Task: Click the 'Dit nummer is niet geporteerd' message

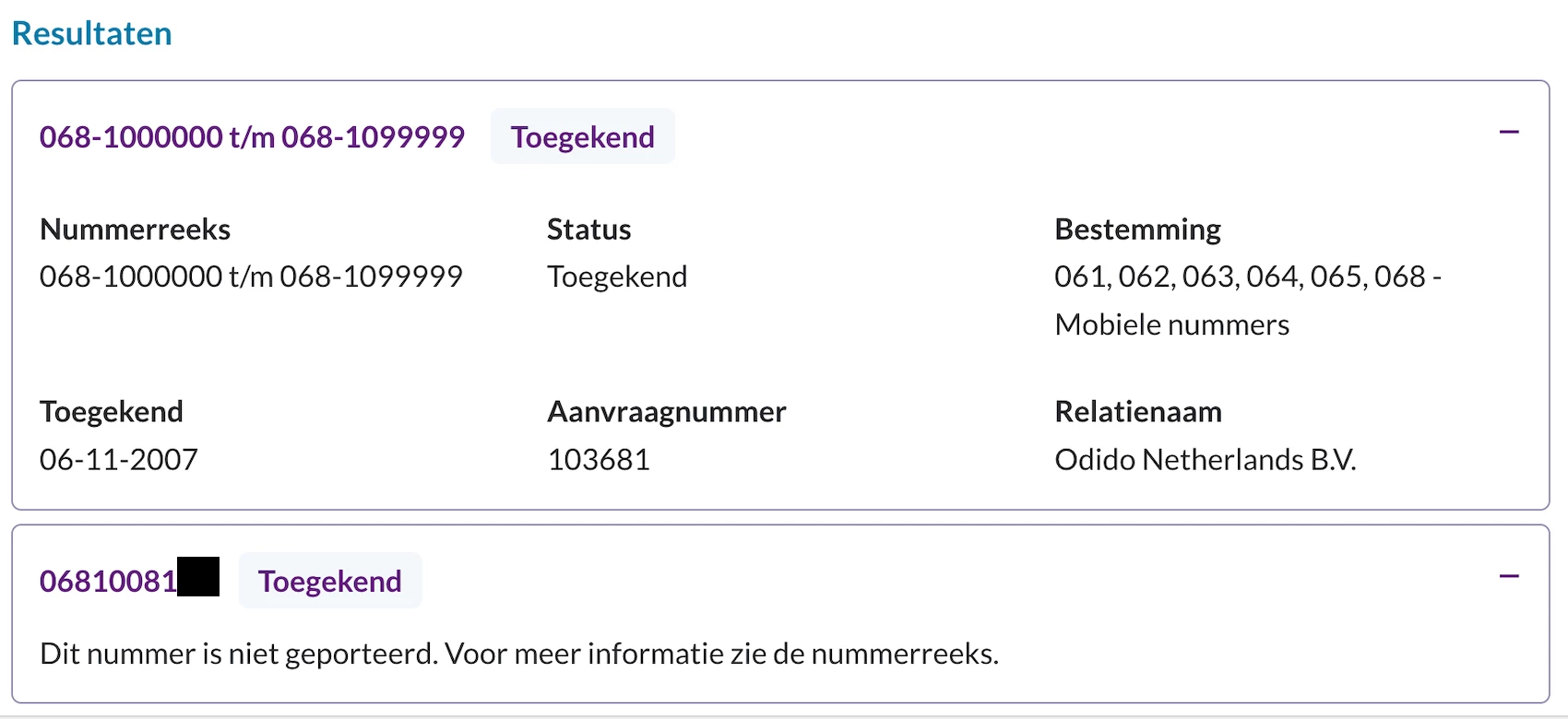Action: pyautogui.click(x=519, y=654)
